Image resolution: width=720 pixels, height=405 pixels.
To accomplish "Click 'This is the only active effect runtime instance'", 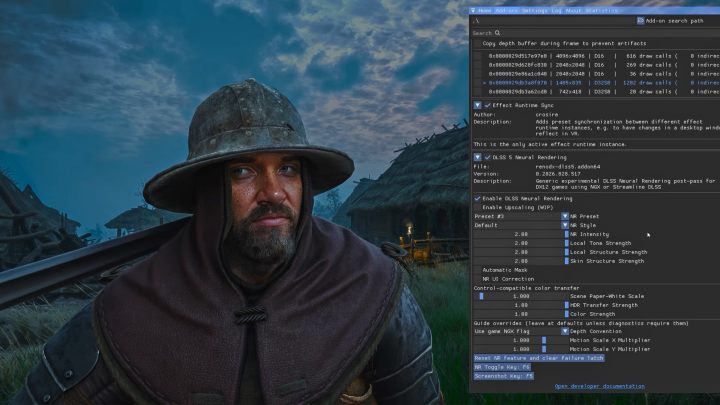I will click(550, 144).
